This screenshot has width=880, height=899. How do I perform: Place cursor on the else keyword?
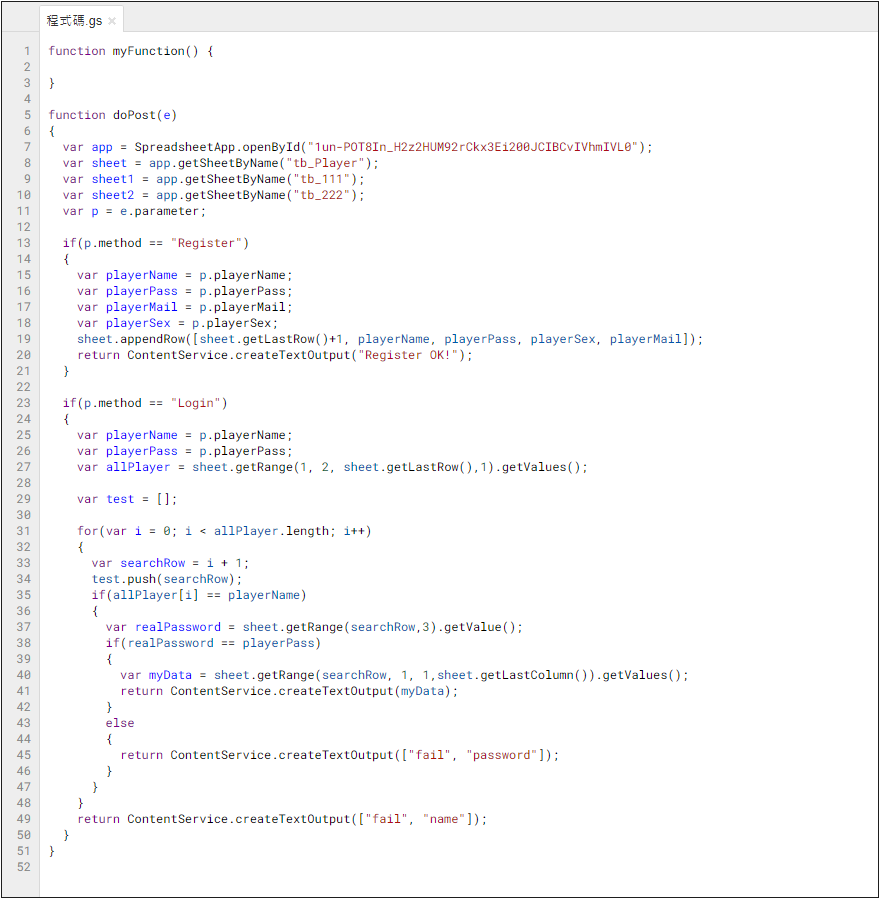click(120, 723)
